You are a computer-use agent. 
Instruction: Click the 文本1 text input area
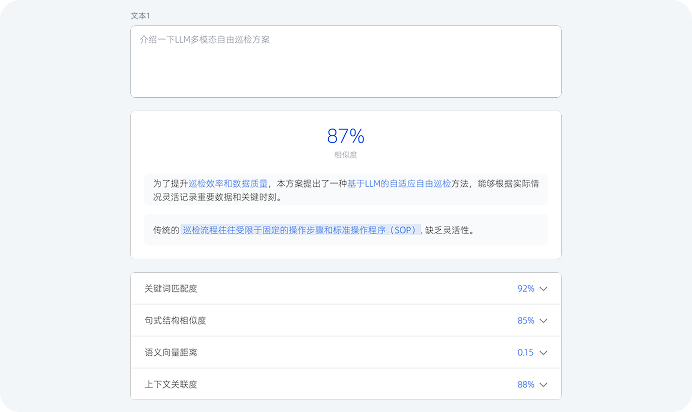(346, 61)
